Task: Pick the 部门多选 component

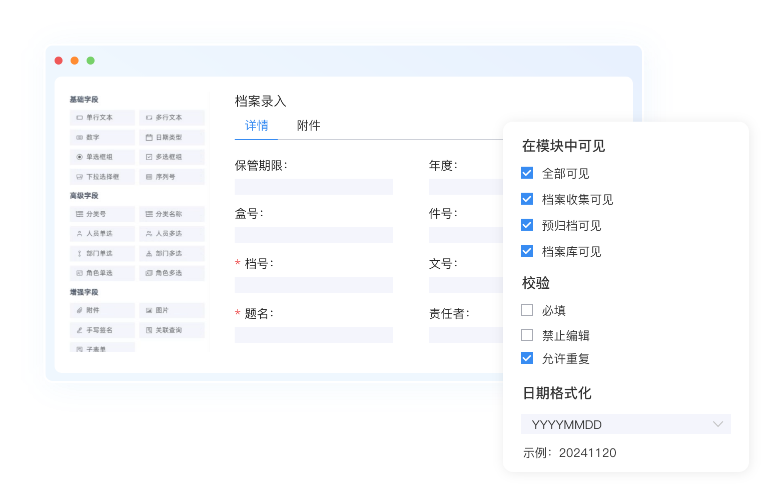Action: 171,253
